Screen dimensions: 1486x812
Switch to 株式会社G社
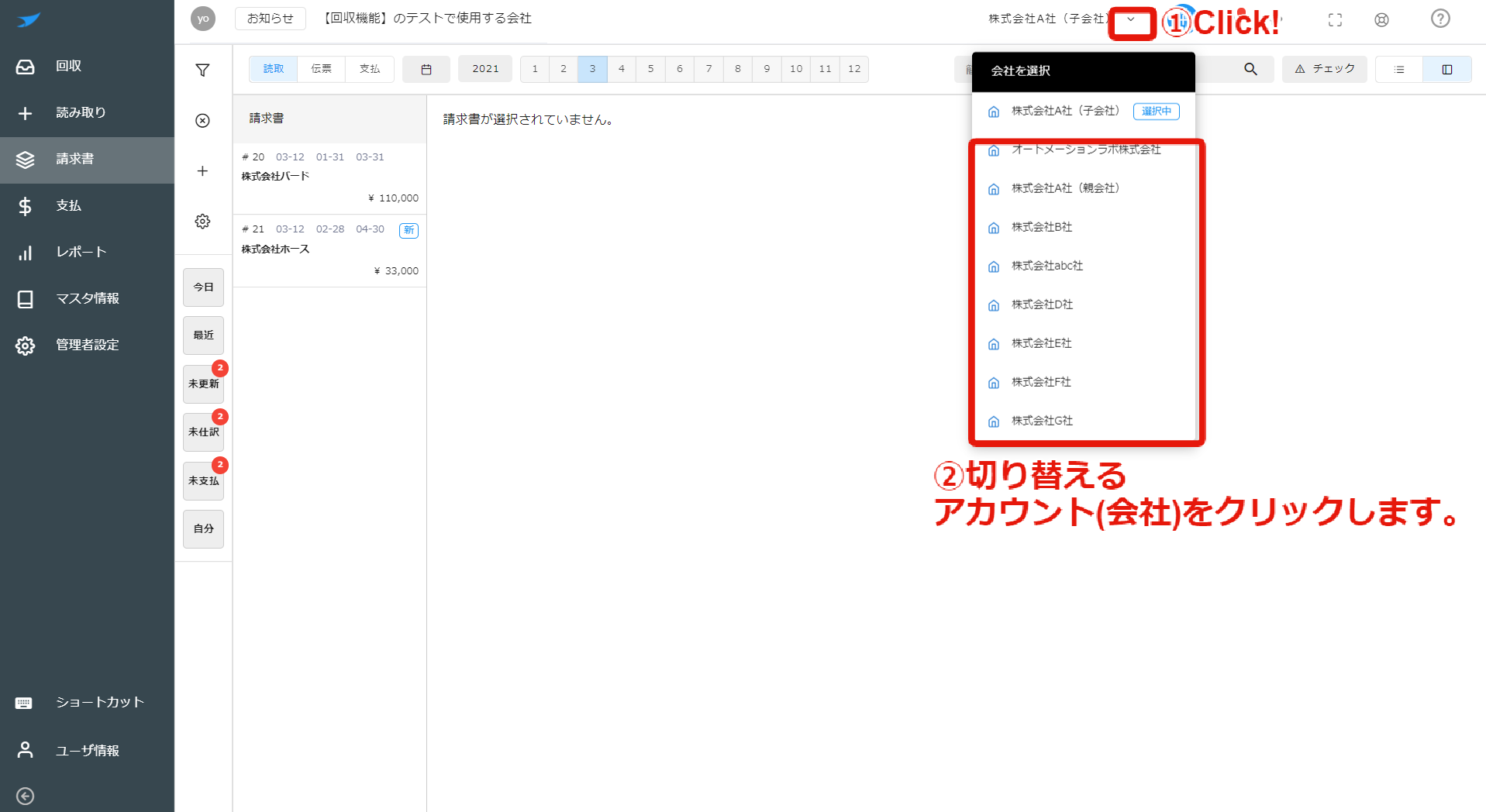point(1084,421)
